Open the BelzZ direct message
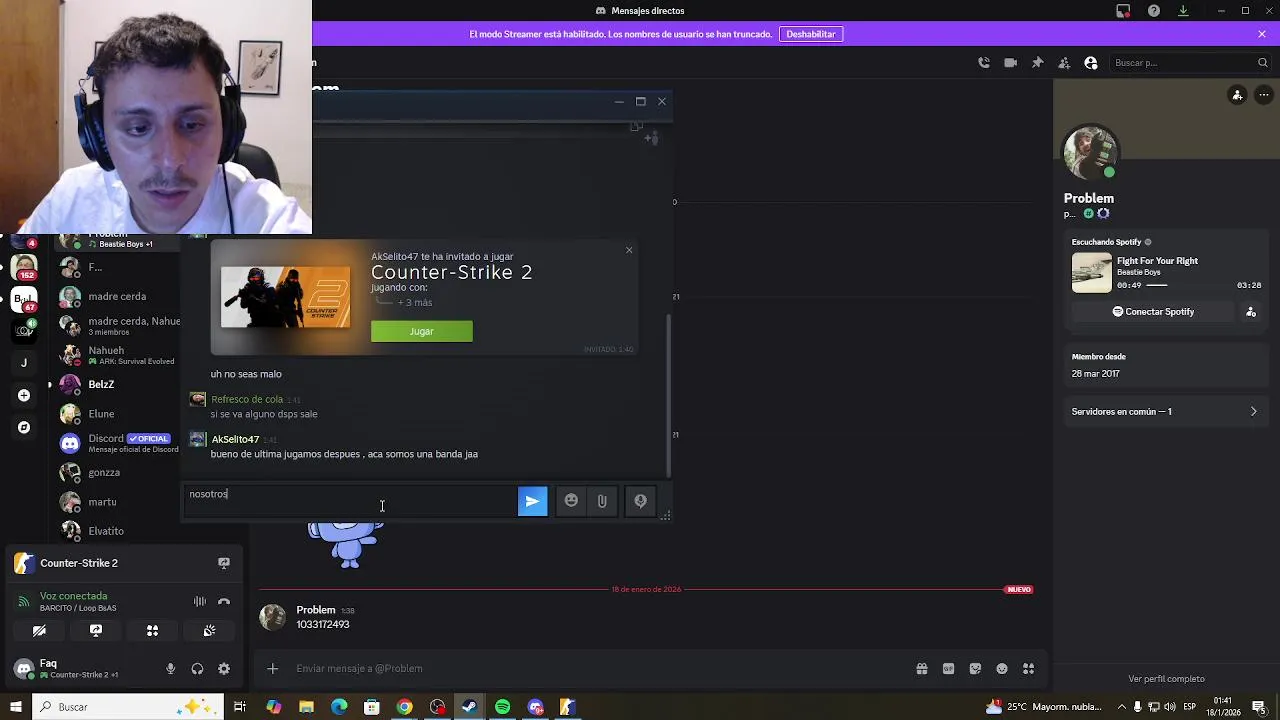The image size is (1280, 720). point(117,384)
